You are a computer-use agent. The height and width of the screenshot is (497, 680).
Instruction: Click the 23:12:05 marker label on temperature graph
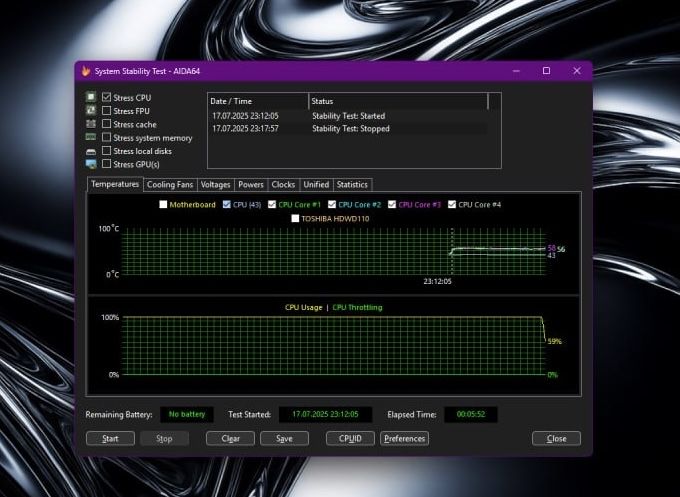click(437, 281)
